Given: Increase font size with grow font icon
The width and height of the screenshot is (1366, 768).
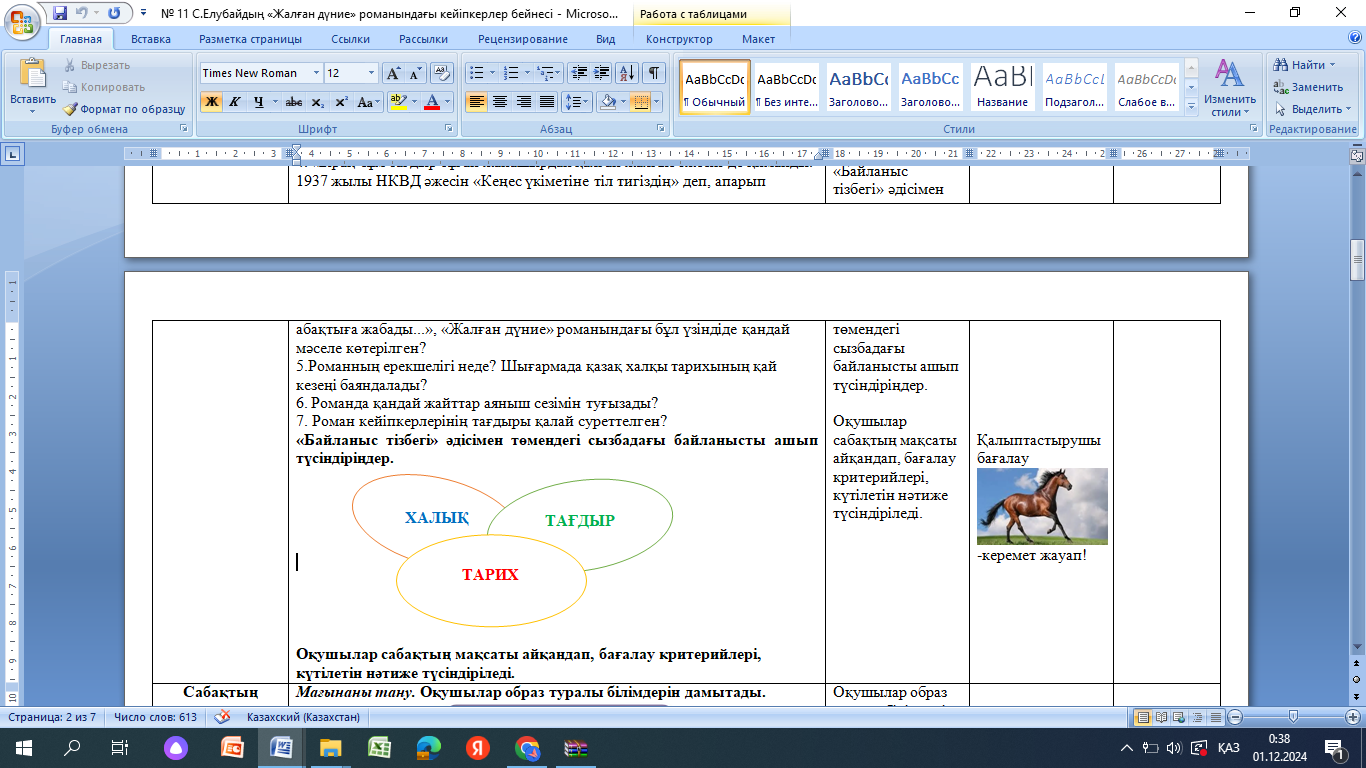Looking at the screenshot, I should 393,73.
